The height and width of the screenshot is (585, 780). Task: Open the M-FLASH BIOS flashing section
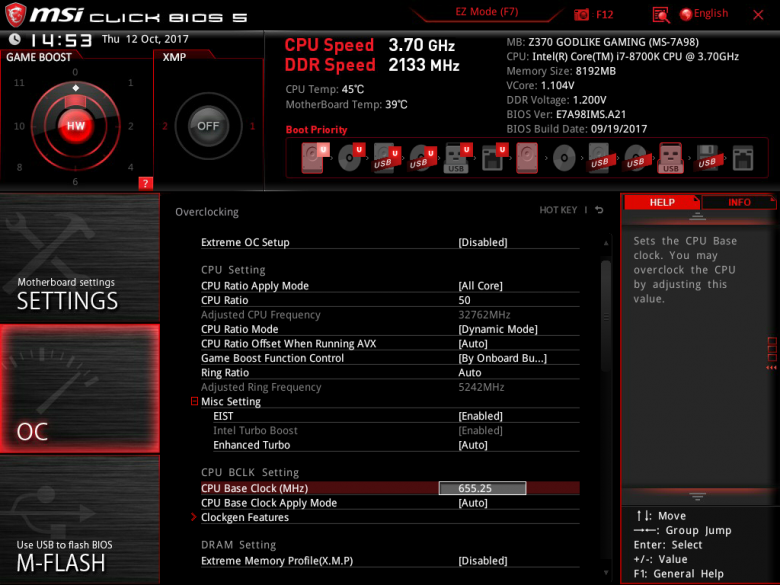pos(80,519)
